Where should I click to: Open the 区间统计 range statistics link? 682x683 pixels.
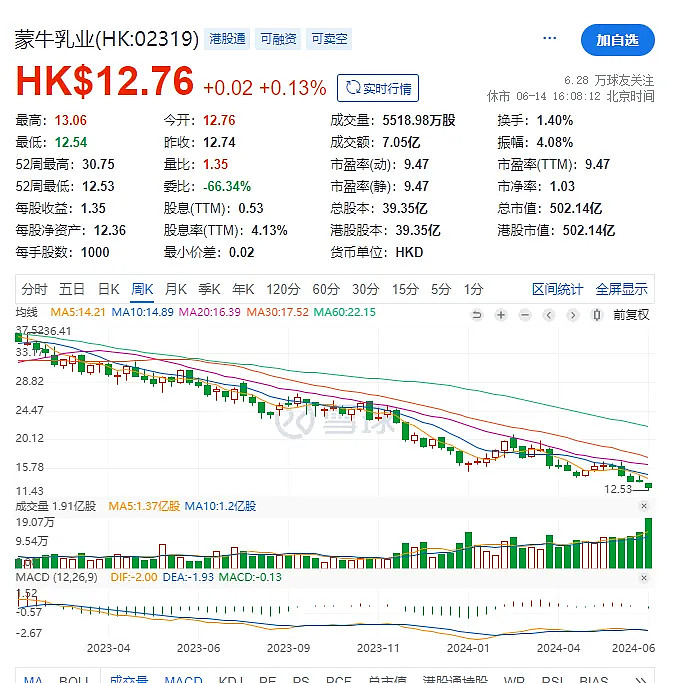click(557, 289)
